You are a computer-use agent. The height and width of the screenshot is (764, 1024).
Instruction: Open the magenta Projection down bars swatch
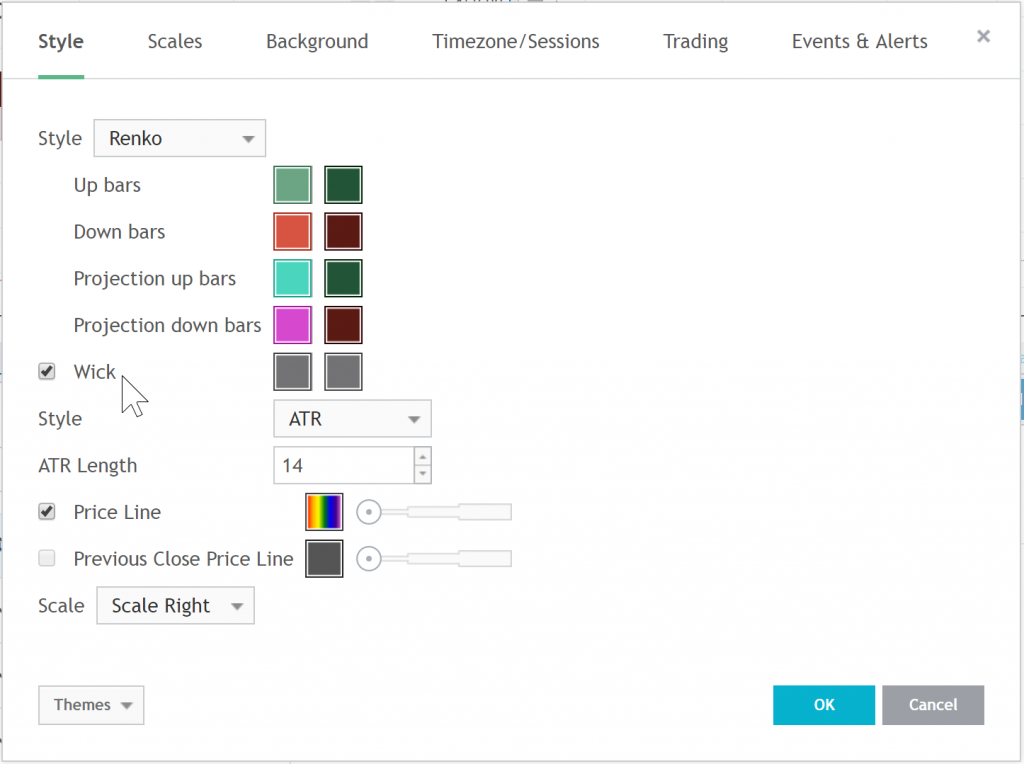(x=293, y=325)
